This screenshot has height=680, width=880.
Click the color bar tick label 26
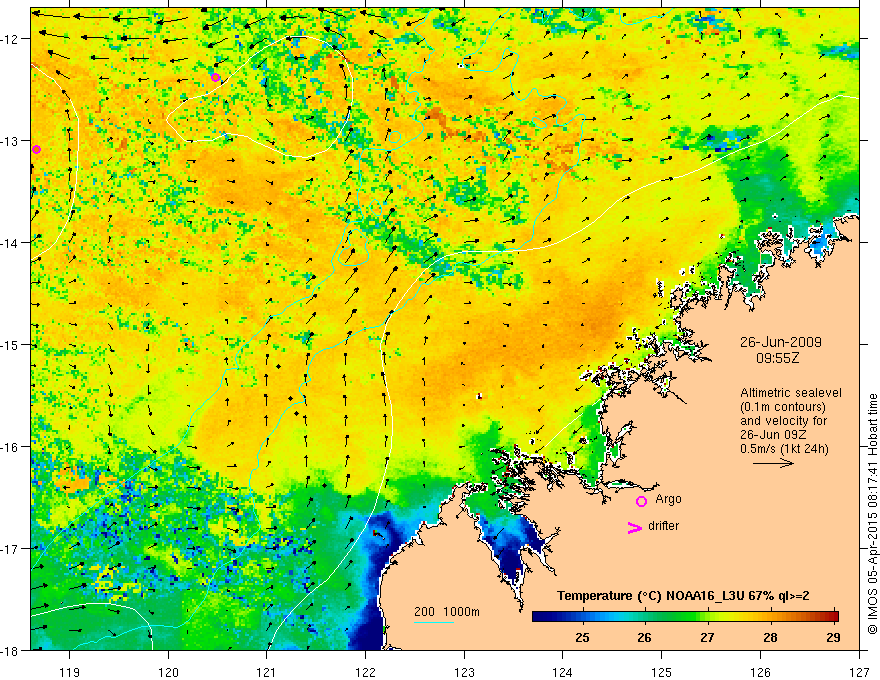pyautogui.click(x=644, y=637)
